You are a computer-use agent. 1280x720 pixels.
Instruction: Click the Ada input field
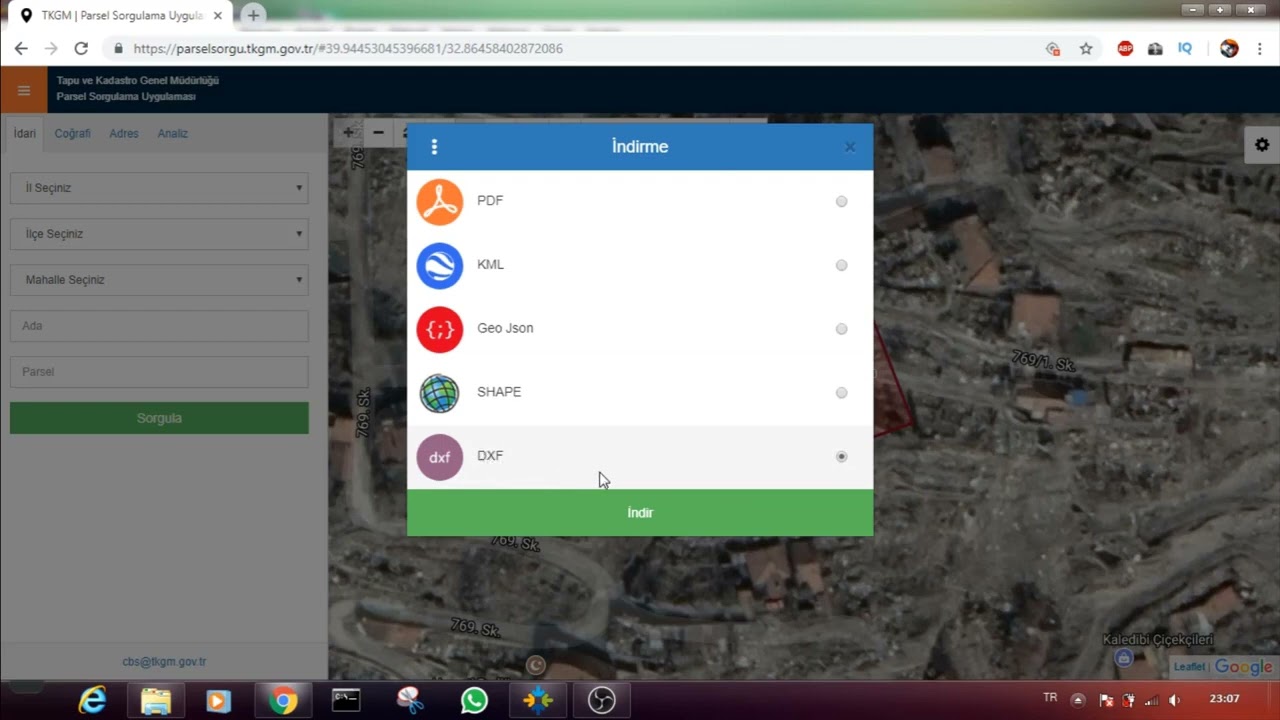tap(159, 326)
